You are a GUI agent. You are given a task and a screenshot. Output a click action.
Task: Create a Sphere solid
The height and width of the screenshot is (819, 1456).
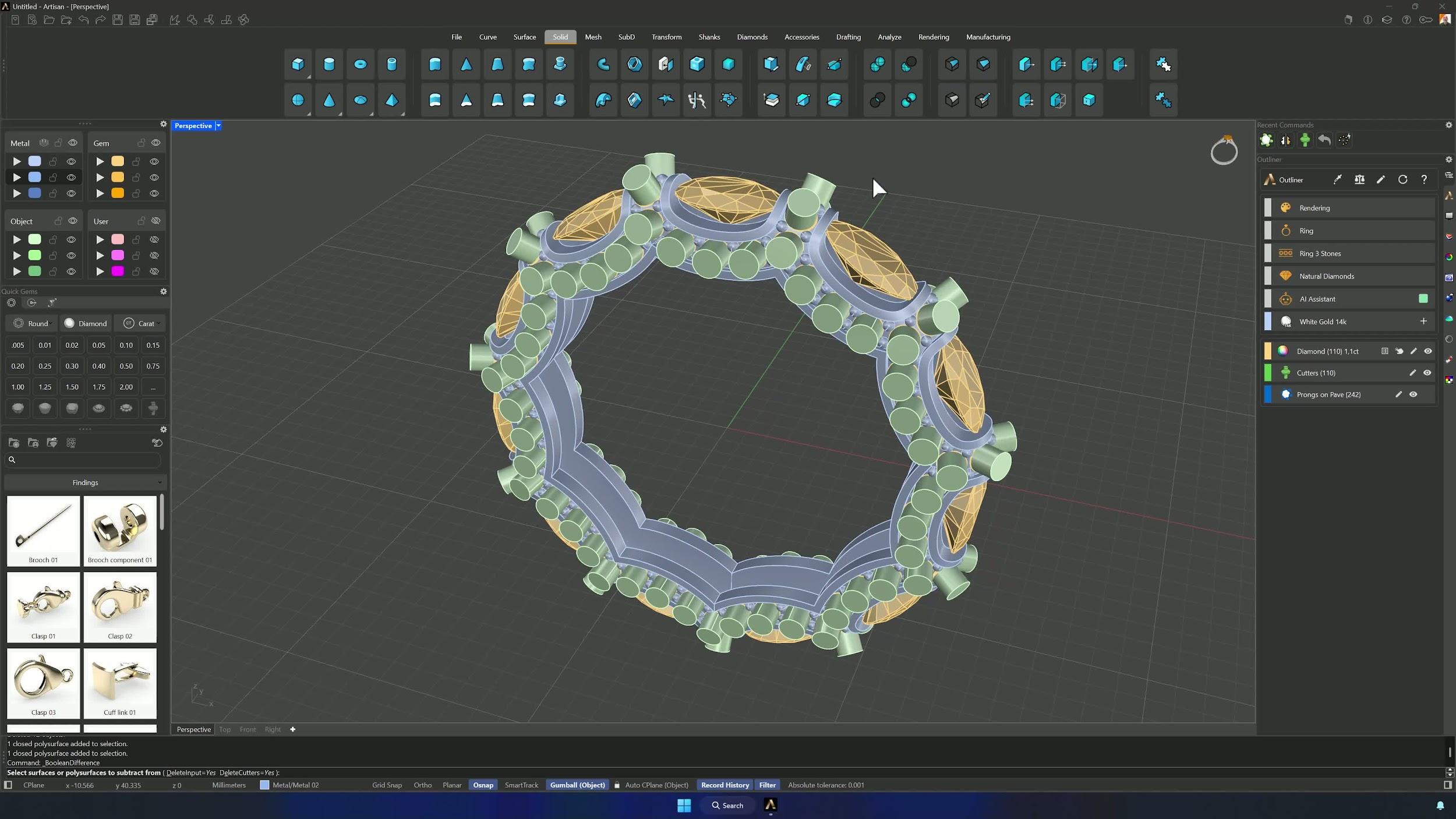tap(298, 100)
